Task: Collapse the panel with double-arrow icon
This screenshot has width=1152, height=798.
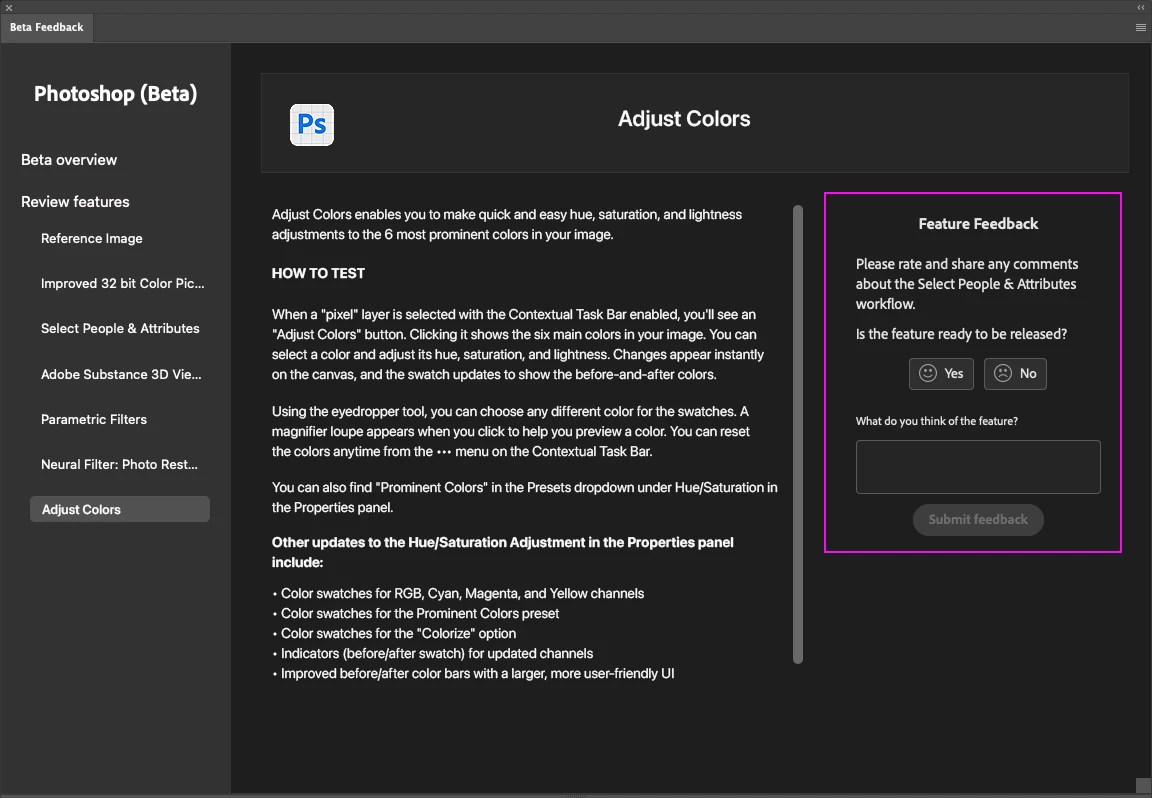Action: click(1140, 7)
